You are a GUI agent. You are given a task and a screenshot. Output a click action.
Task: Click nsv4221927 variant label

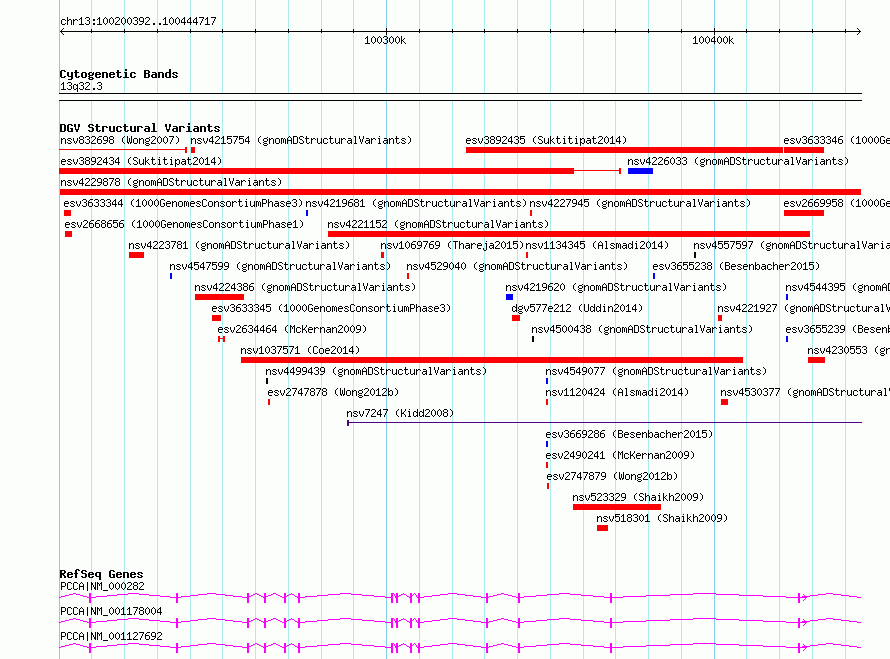803,308
